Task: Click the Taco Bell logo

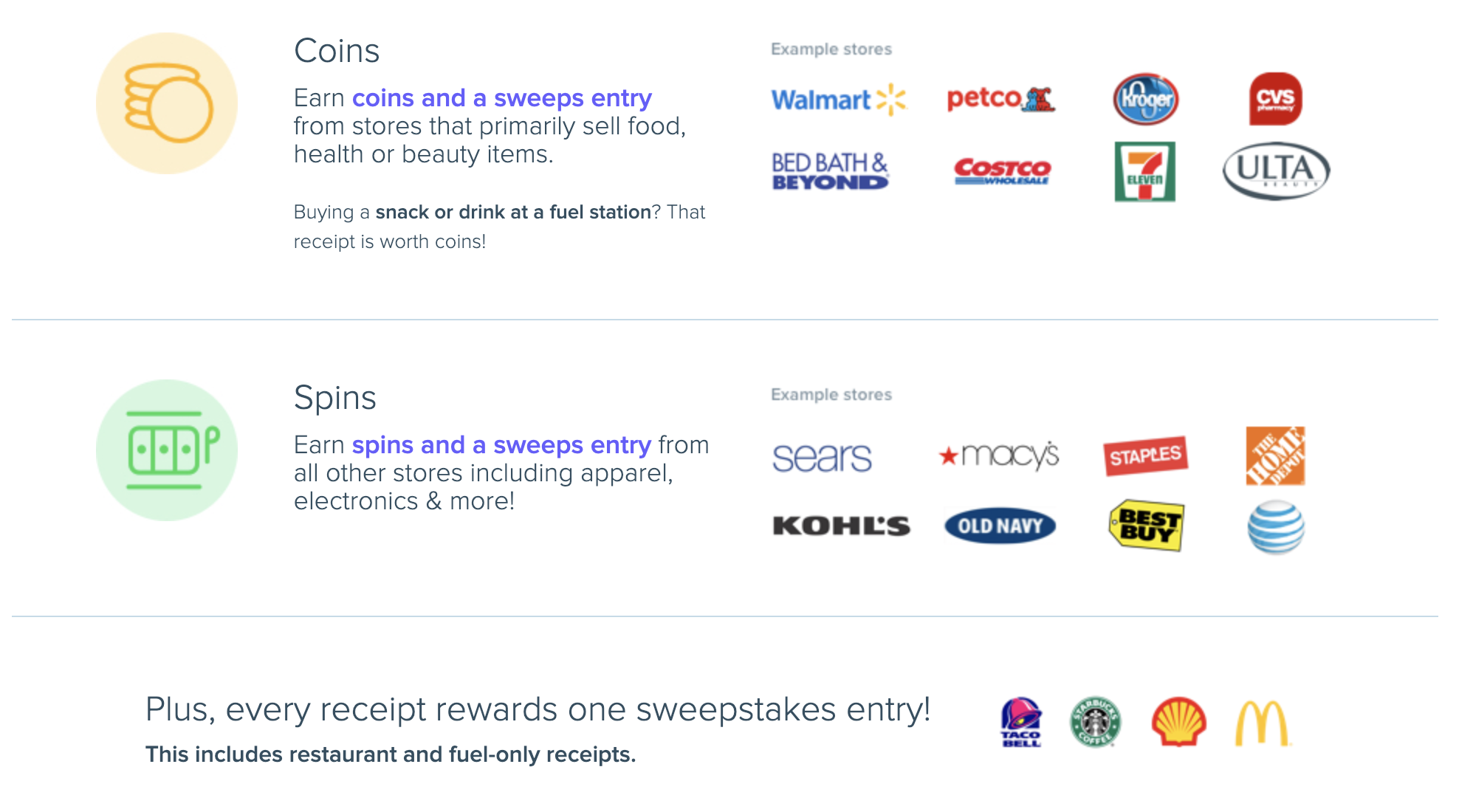Action: pos(1021,722)
